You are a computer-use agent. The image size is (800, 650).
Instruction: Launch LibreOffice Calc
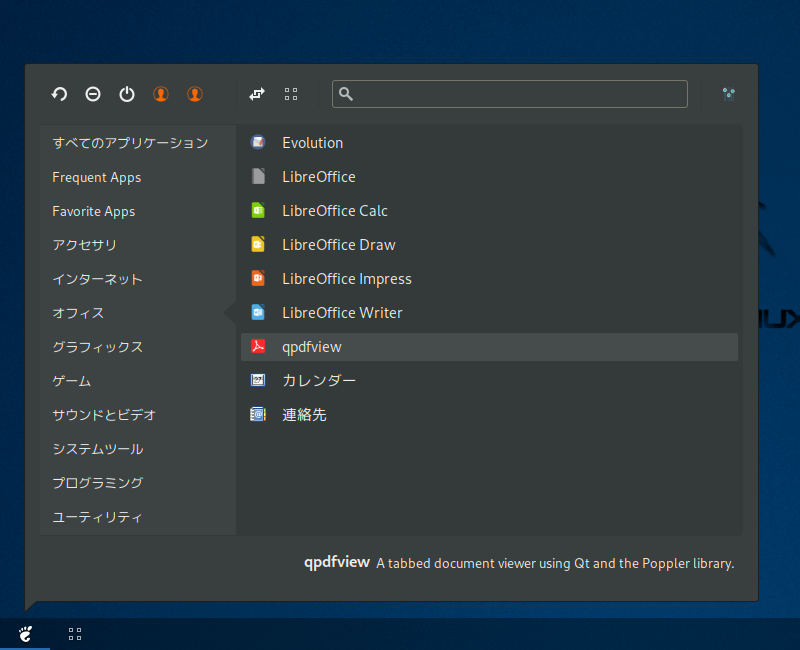coord(489,211)
